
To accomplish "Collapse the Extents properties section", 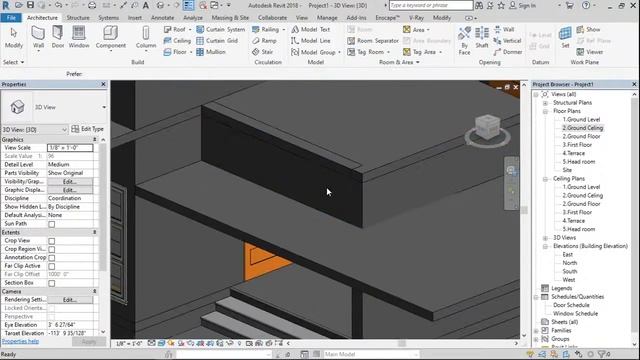I will 95,232.
